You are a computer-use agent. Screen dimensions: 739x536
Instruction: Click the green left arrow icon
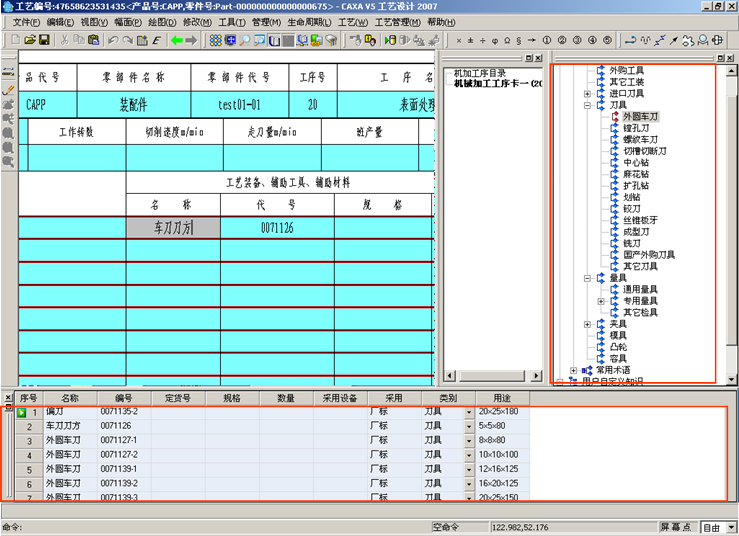[176, 40]
